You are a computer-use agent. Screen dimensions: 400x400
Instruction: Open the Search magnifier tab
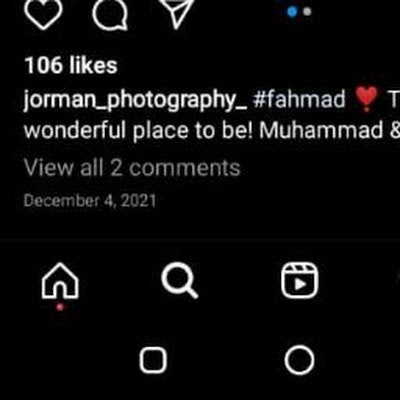pyautogui.click(x=179, y=280)
